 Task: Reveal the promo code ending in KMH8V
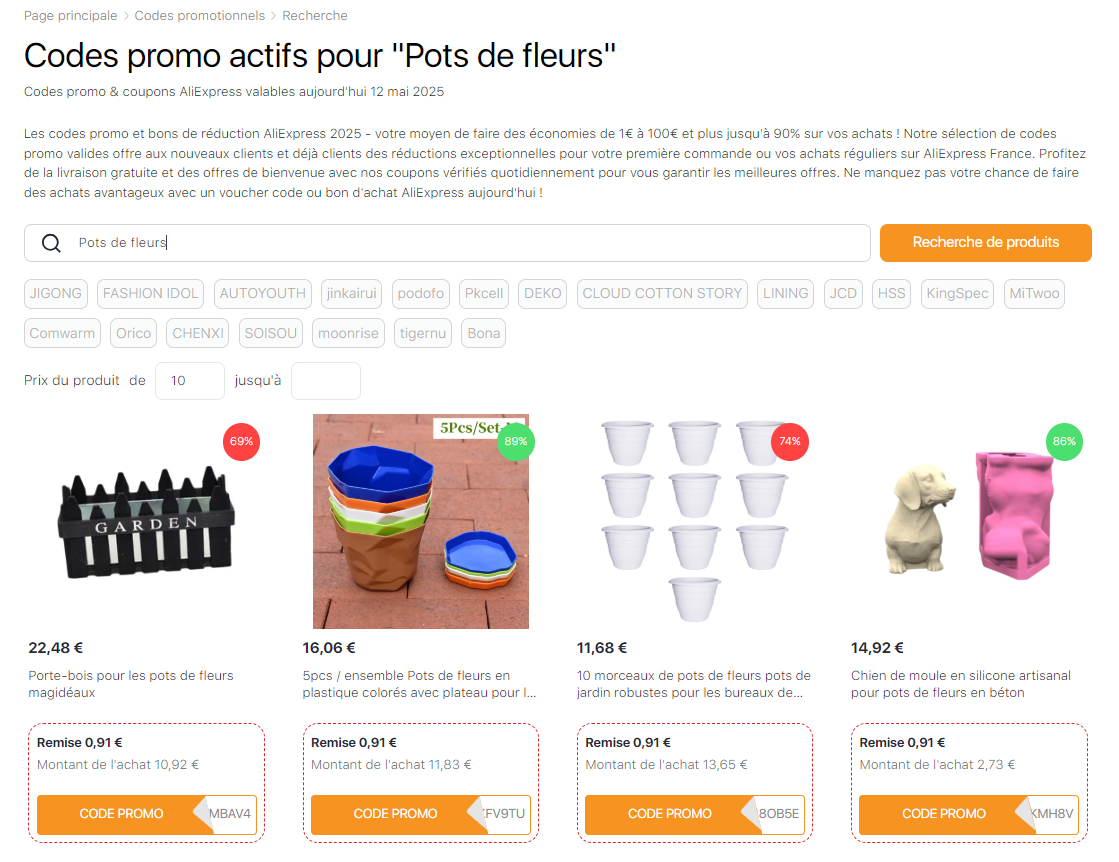(968, 814)
